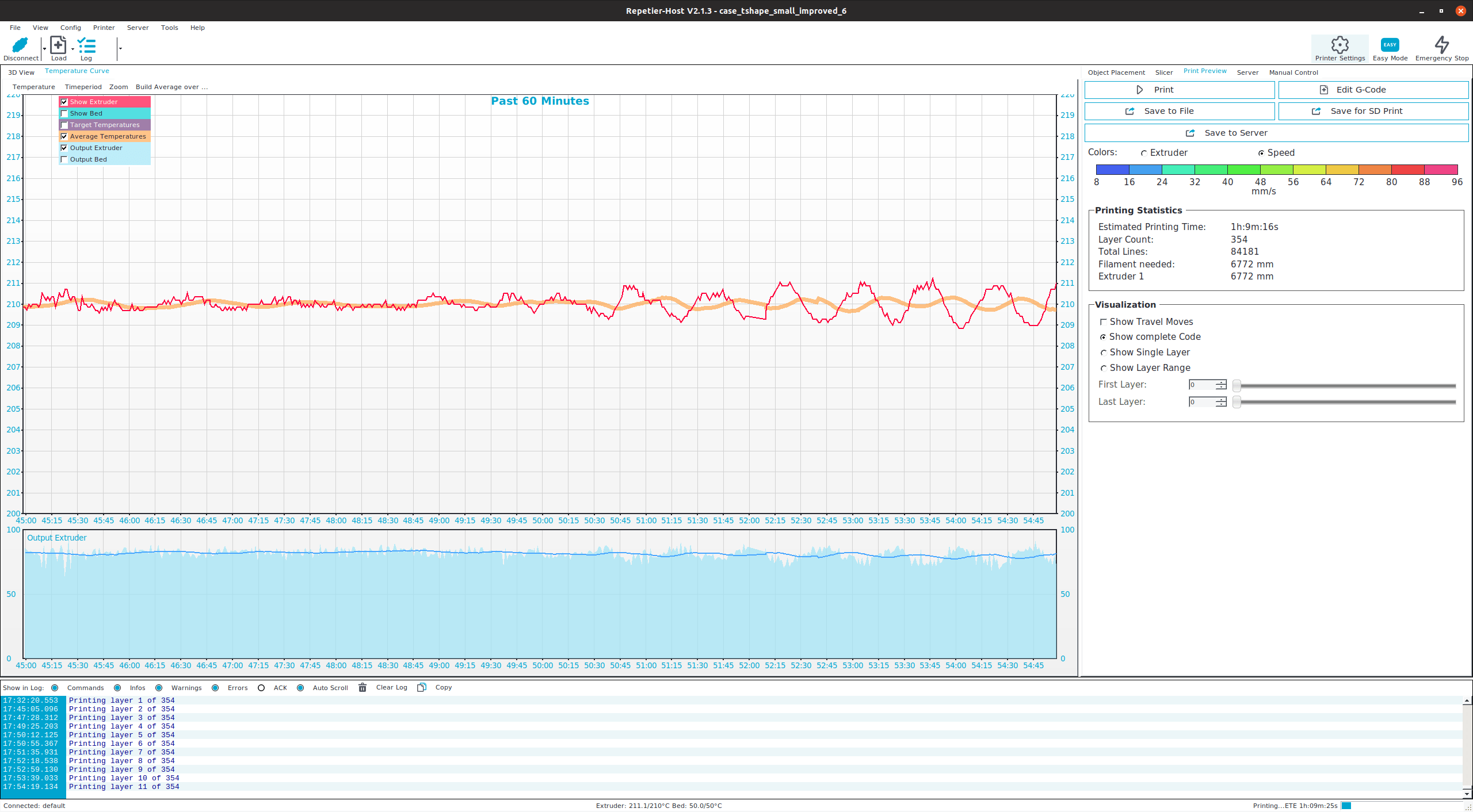
Task: Hit the Emergency Stop lightning icon
Action: [1441, 45]
